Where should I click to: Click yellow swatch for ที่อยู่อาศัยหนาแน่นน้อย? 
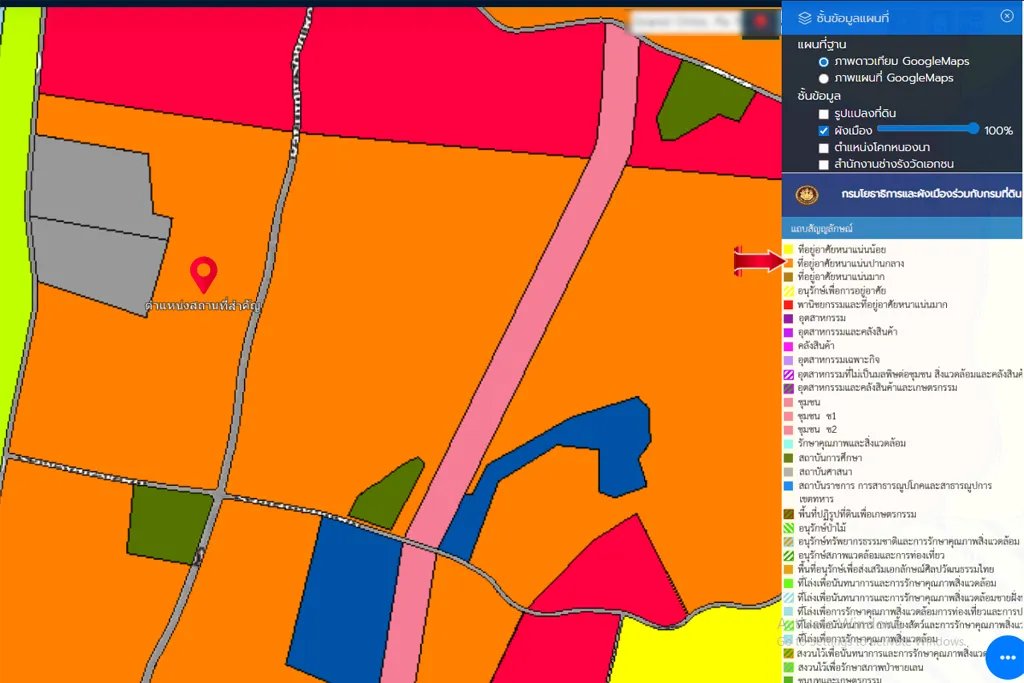click(x=788, y=249)
